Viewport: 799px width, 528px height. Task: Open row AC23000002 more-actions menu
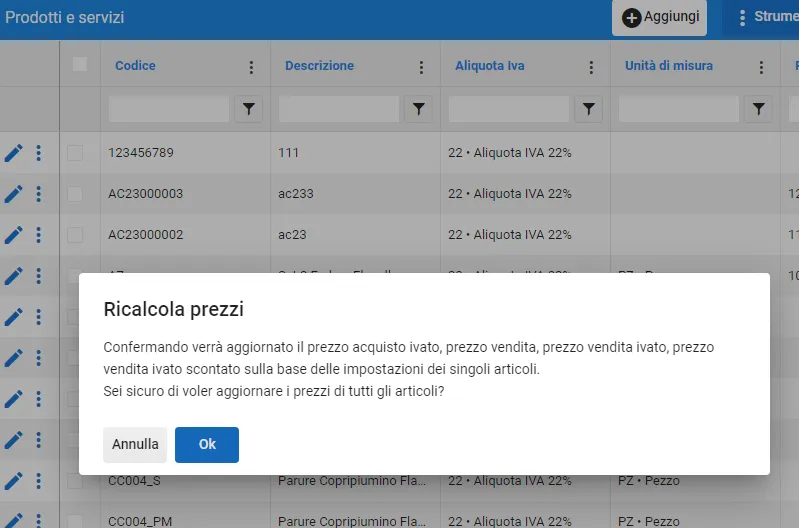(39, 235)
